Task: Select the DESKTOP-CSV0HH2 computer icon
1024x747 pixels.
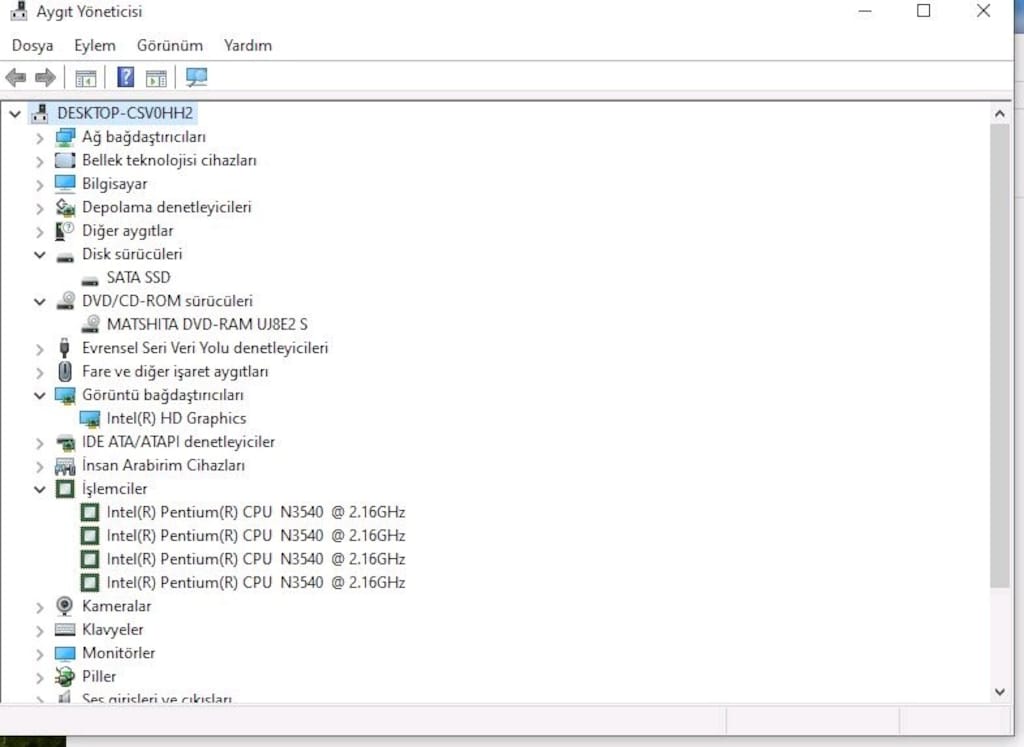Action: [x=40, y=113]
